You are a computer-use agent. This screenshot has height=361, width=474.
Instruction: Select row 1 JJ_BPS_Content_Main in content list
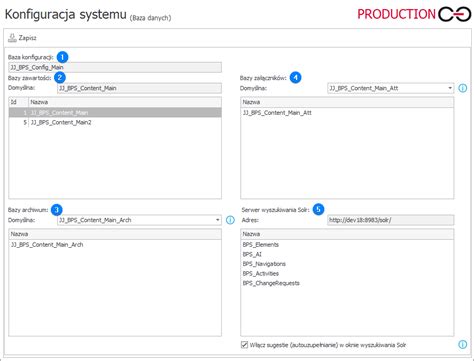(x=115, y=113)
